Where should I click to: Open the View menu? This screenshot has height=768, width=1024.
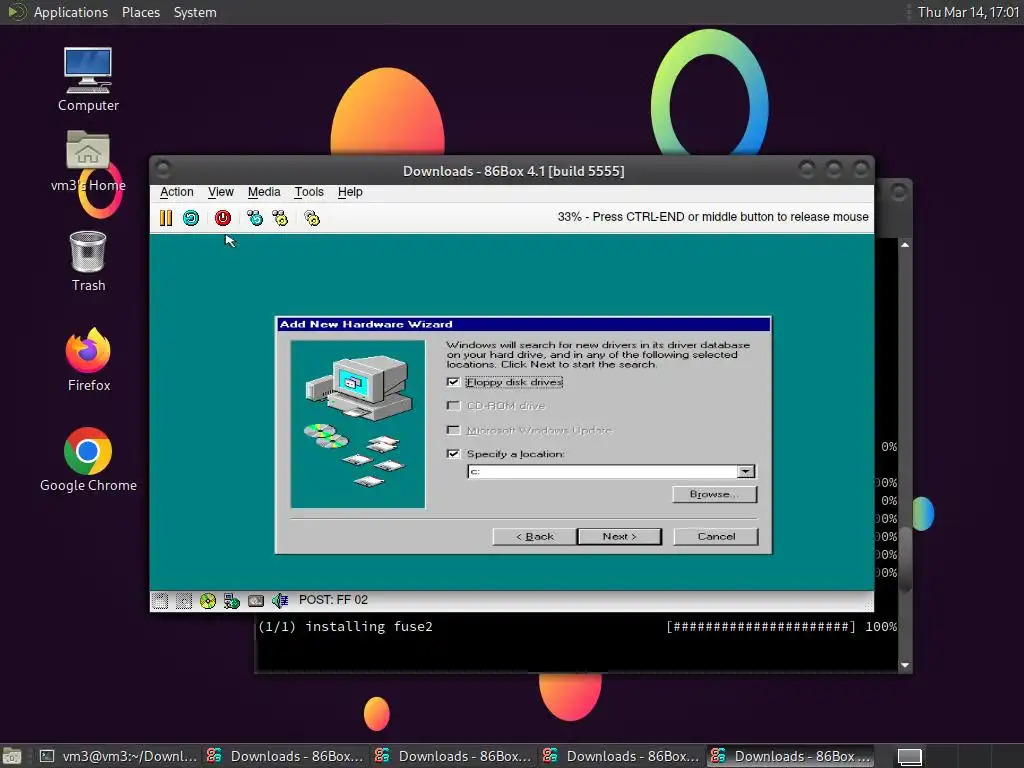(221, 192)
